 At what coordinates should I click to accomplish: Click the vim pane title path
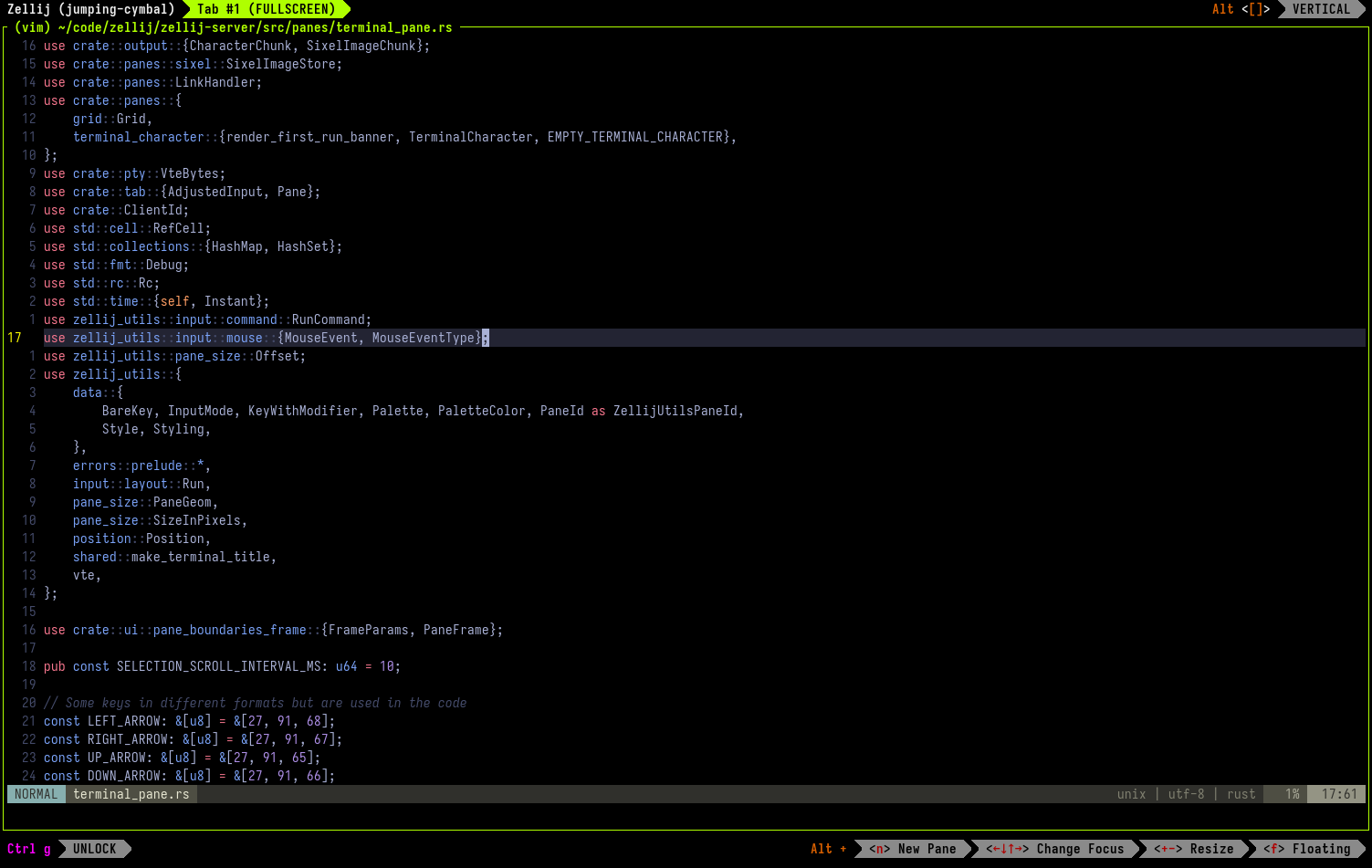(x=234, y=27)
